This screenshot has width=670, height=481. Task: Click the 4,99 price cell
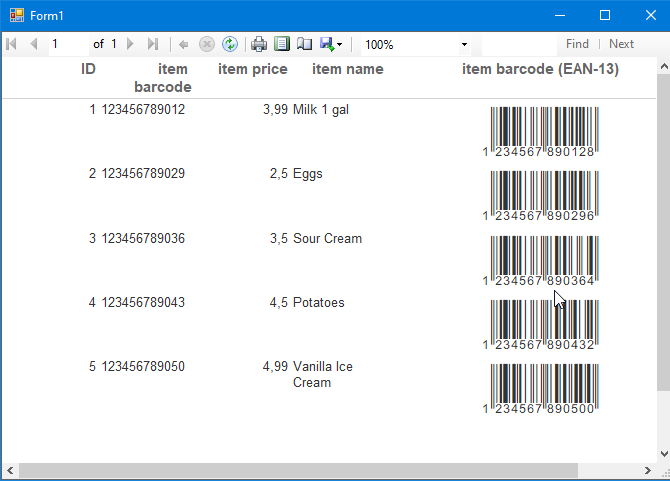tap(275, 367)
